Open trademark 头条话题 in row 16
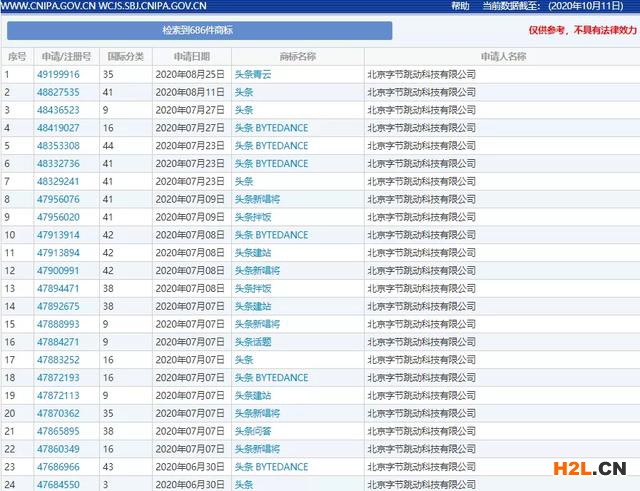The width and height of the screenshot is (640, 491). pos(253,342)
